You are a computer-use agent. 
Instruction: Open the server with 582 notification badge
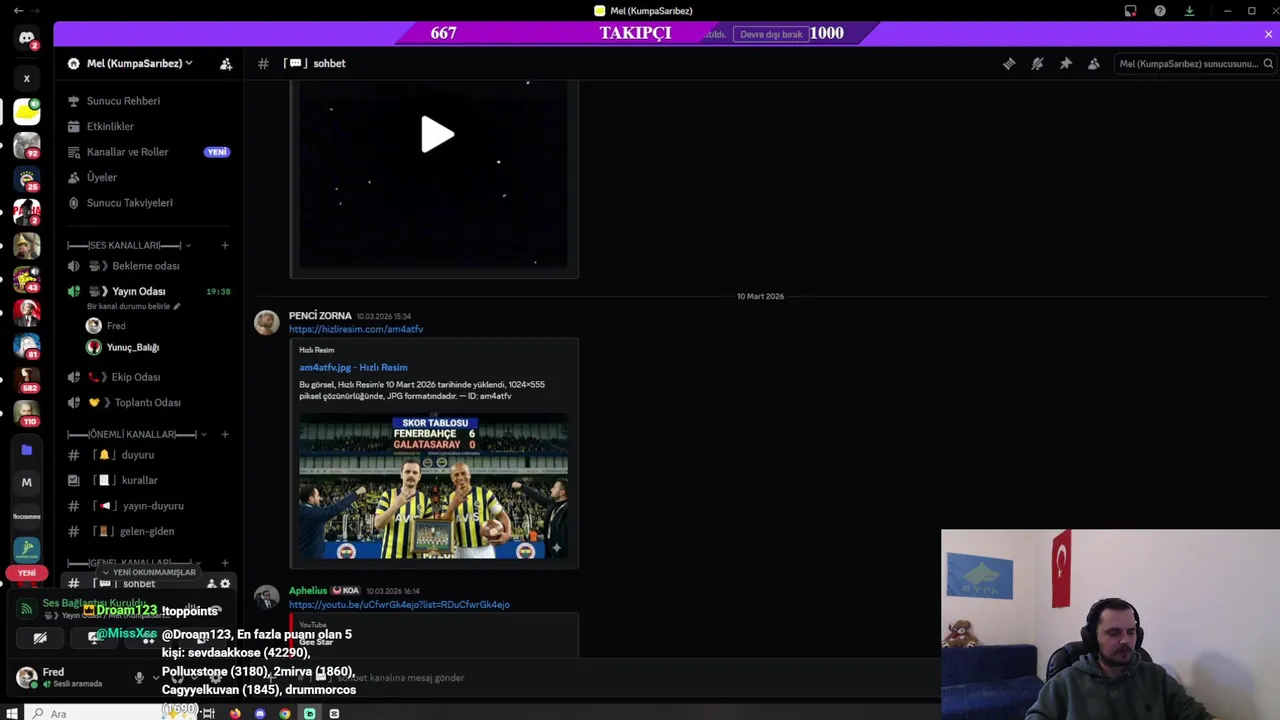pos(27,380)
